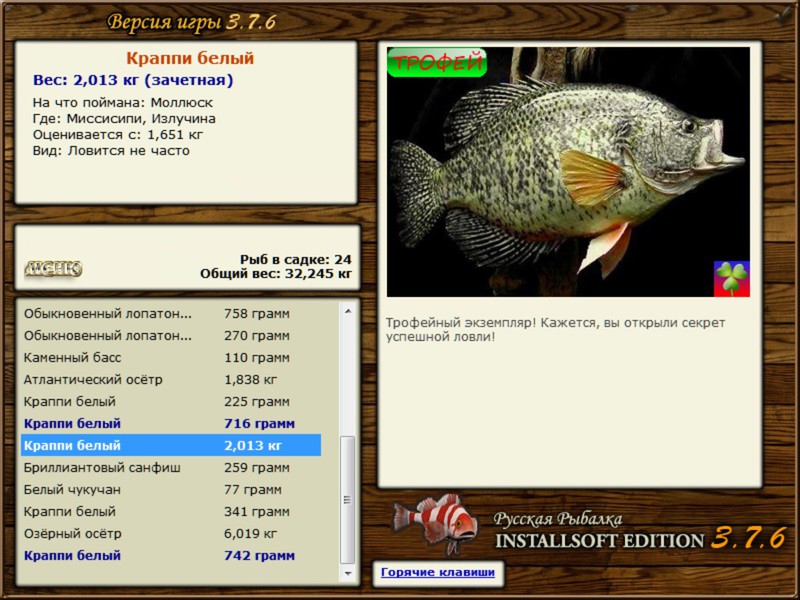Select the Каменный басс row
This screenshot has width=800, height=600.
171,358
